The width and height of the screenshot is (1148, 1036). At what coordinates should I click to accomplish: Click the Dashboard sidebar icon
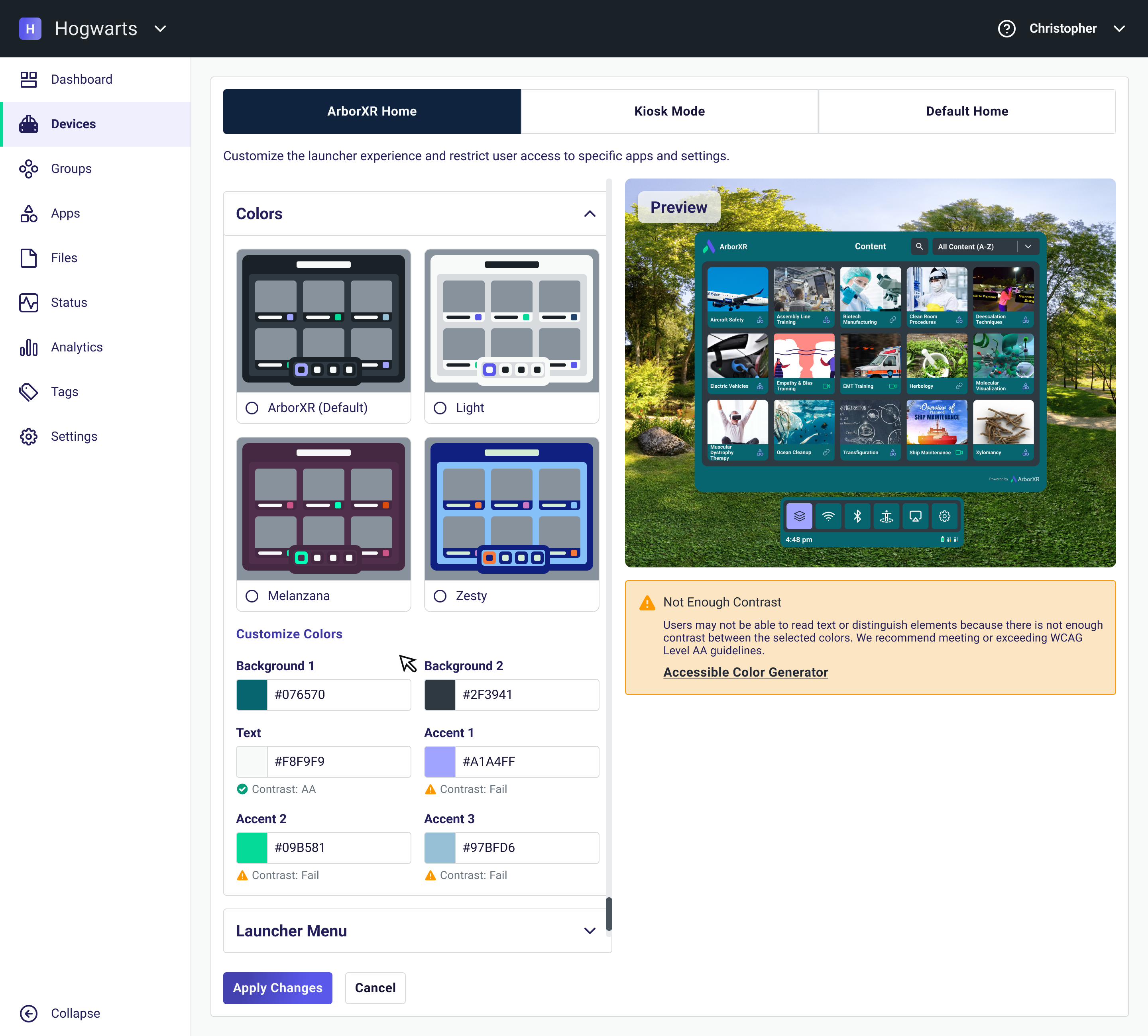28,79
